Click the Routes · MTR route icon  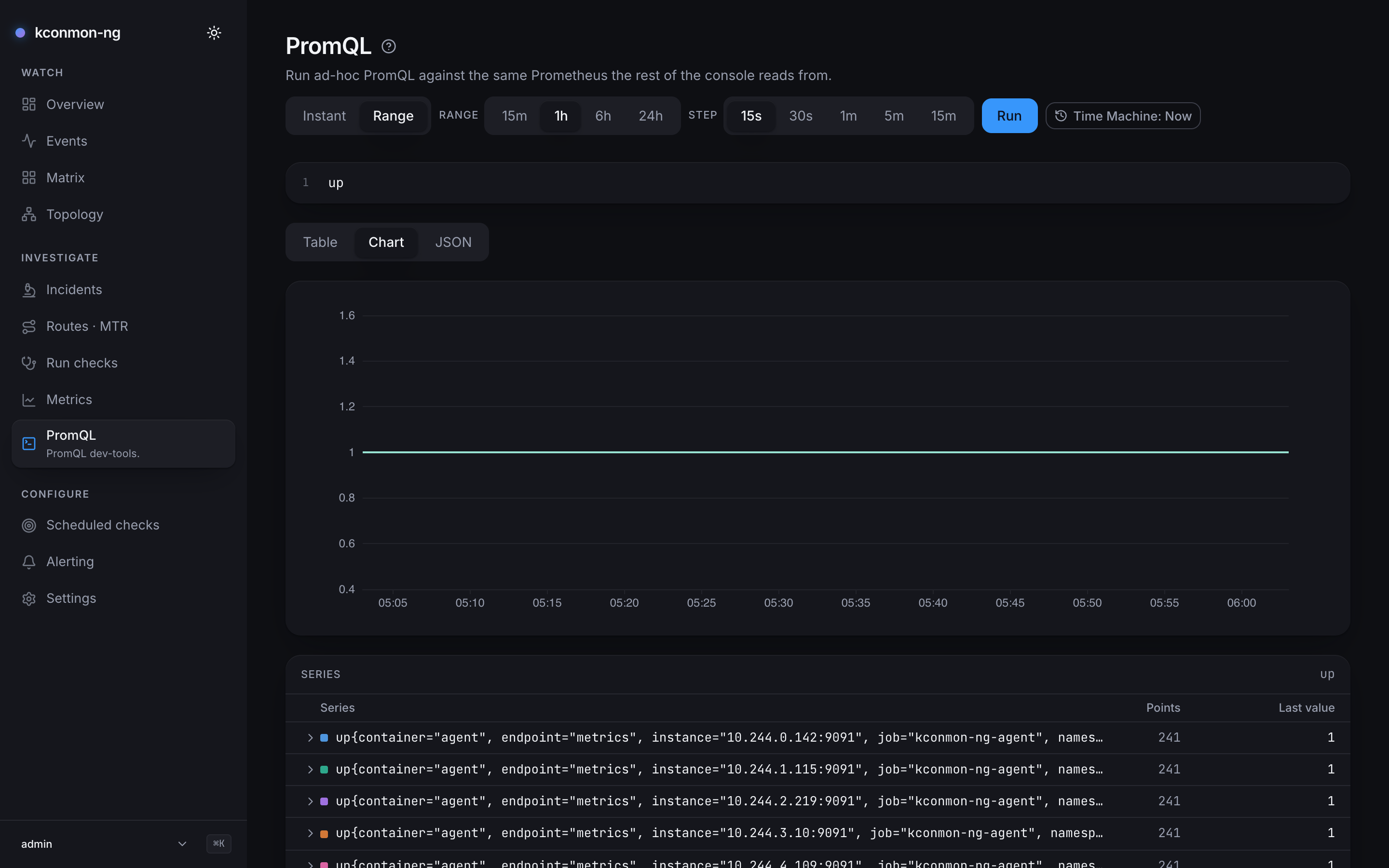click(x=29, y=326)
